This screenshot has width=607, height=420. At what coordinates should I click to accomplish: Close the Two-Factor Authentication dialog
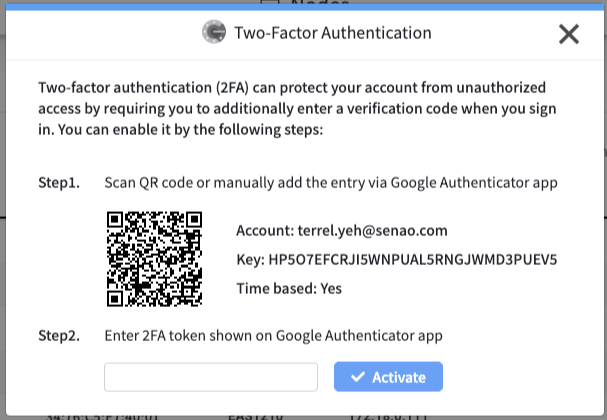(569, 34)
